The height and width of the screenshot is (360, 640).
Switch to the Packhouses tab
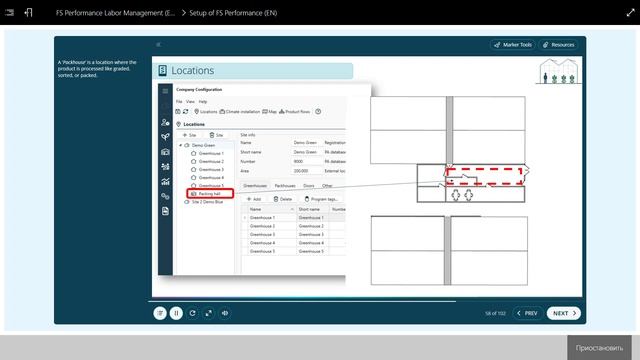(285, 186)
